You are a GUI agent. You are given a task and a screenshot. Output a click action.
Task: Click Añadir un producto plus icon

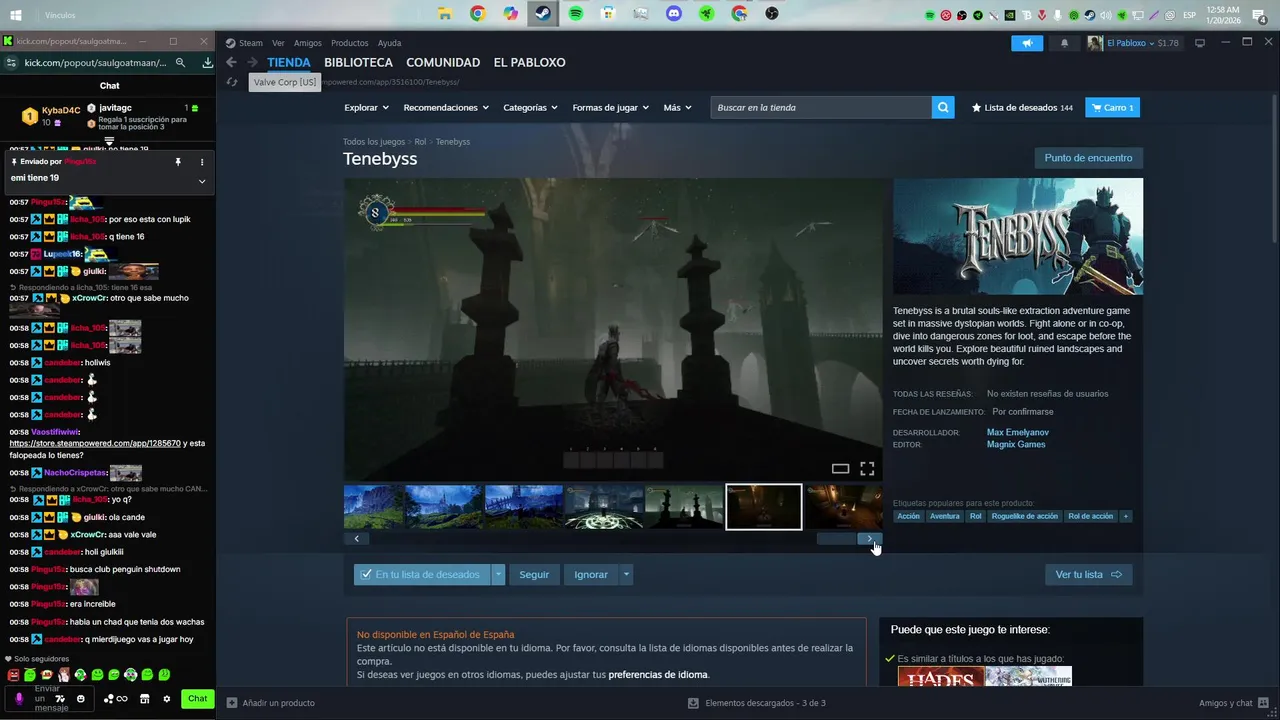[x=232, y=703]
